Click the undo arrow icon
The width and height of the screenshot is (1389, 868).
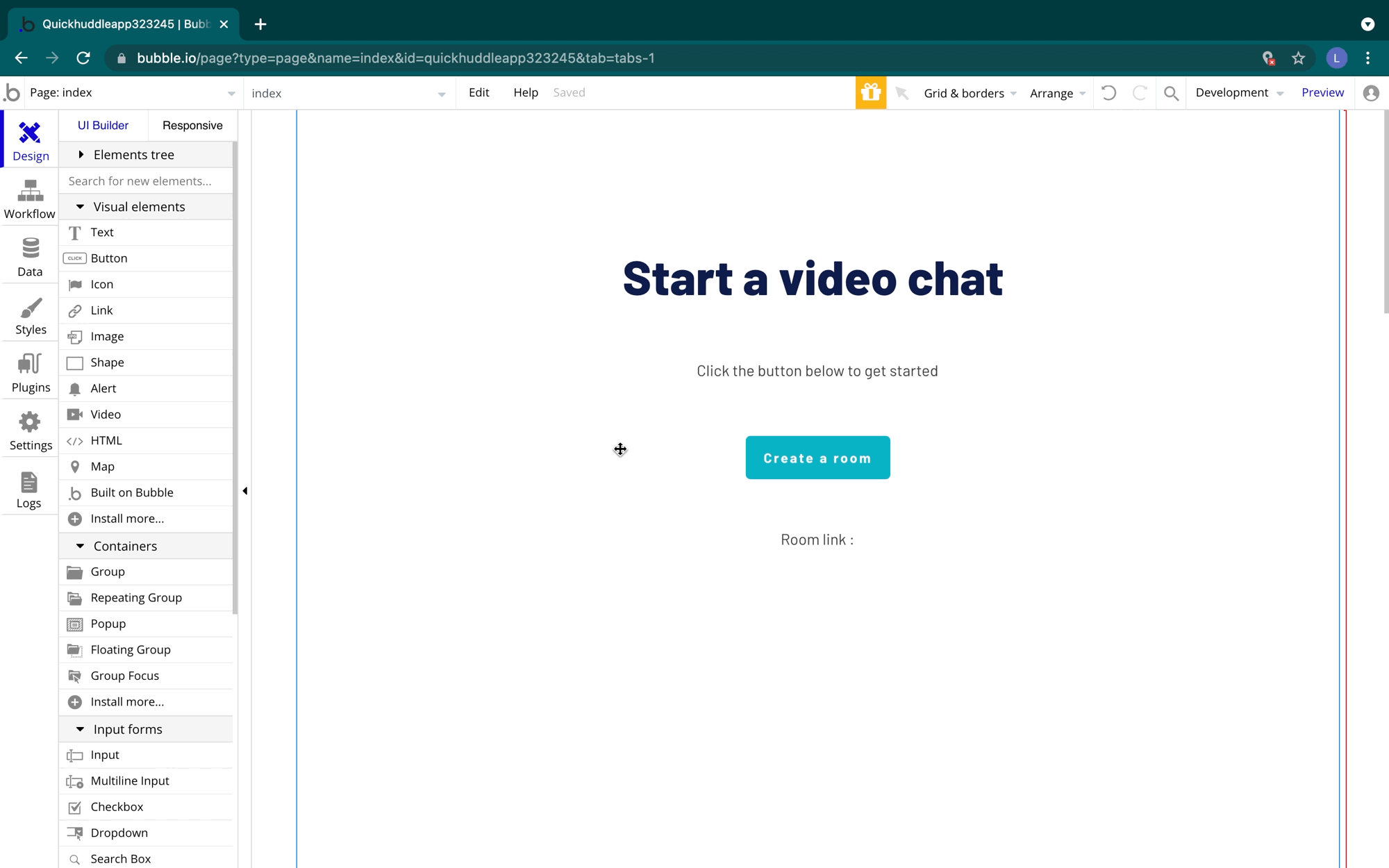coord(1109,92)
